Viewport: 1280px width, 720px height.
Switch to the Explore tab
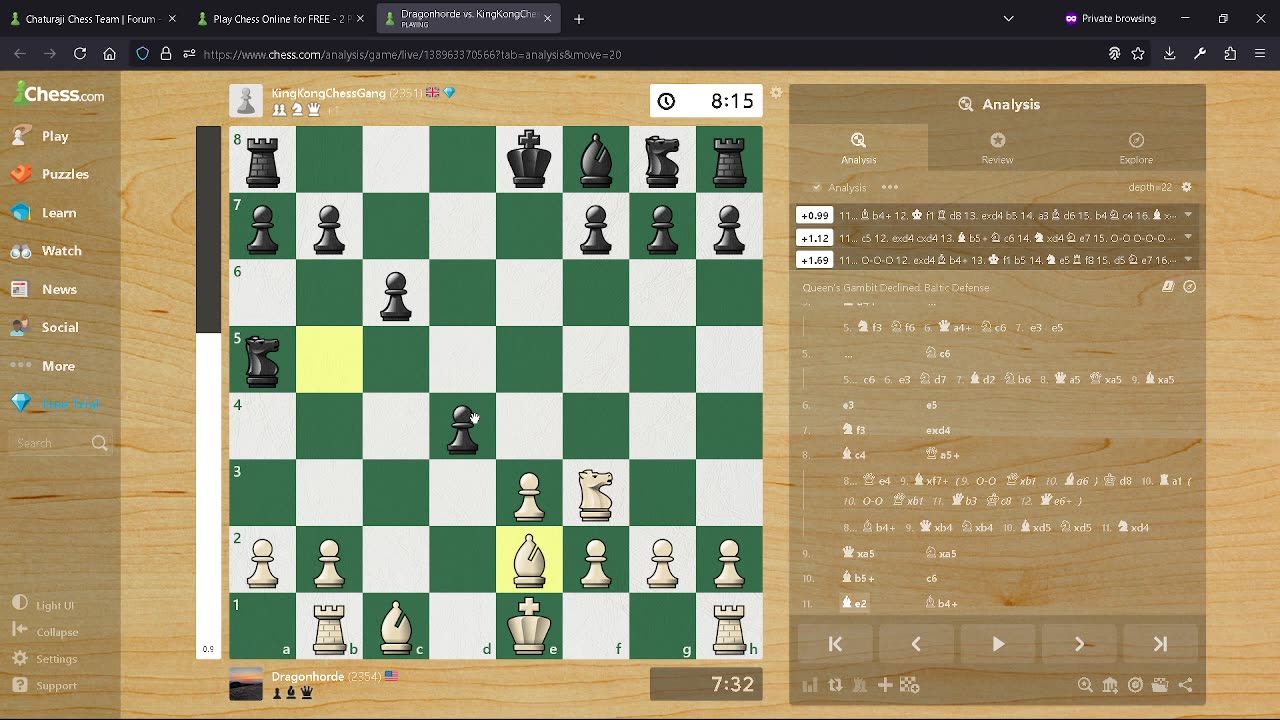pos(1136,148)
